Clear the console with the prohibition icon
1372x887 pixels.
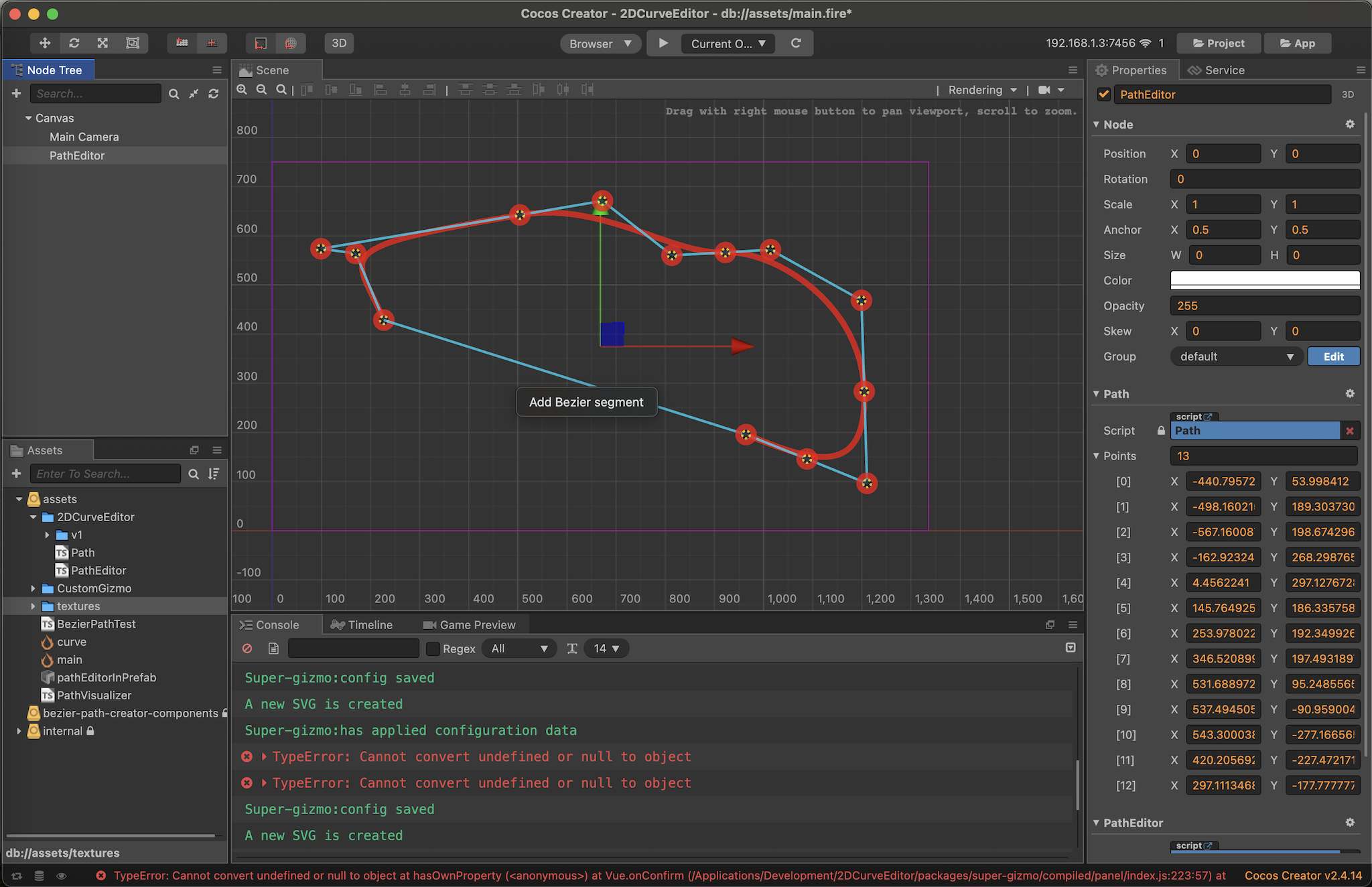point(247,648)
